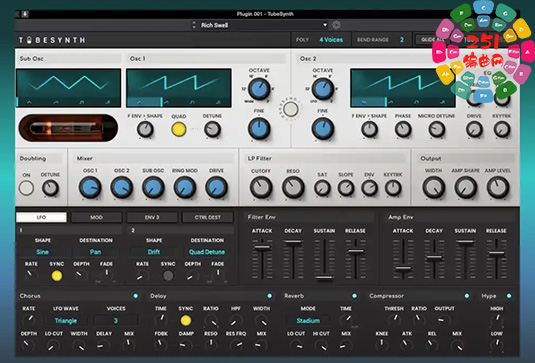
Task: Toggle the Hype power dot
Action: [x=509, y=296]
